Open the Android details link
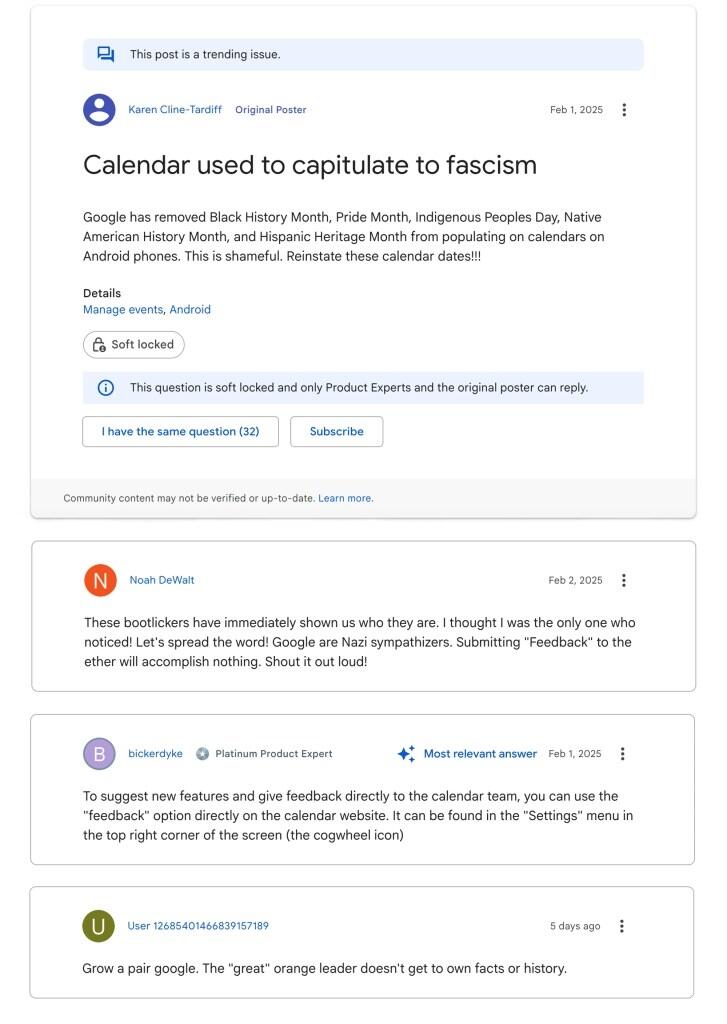 click(190, 310)
